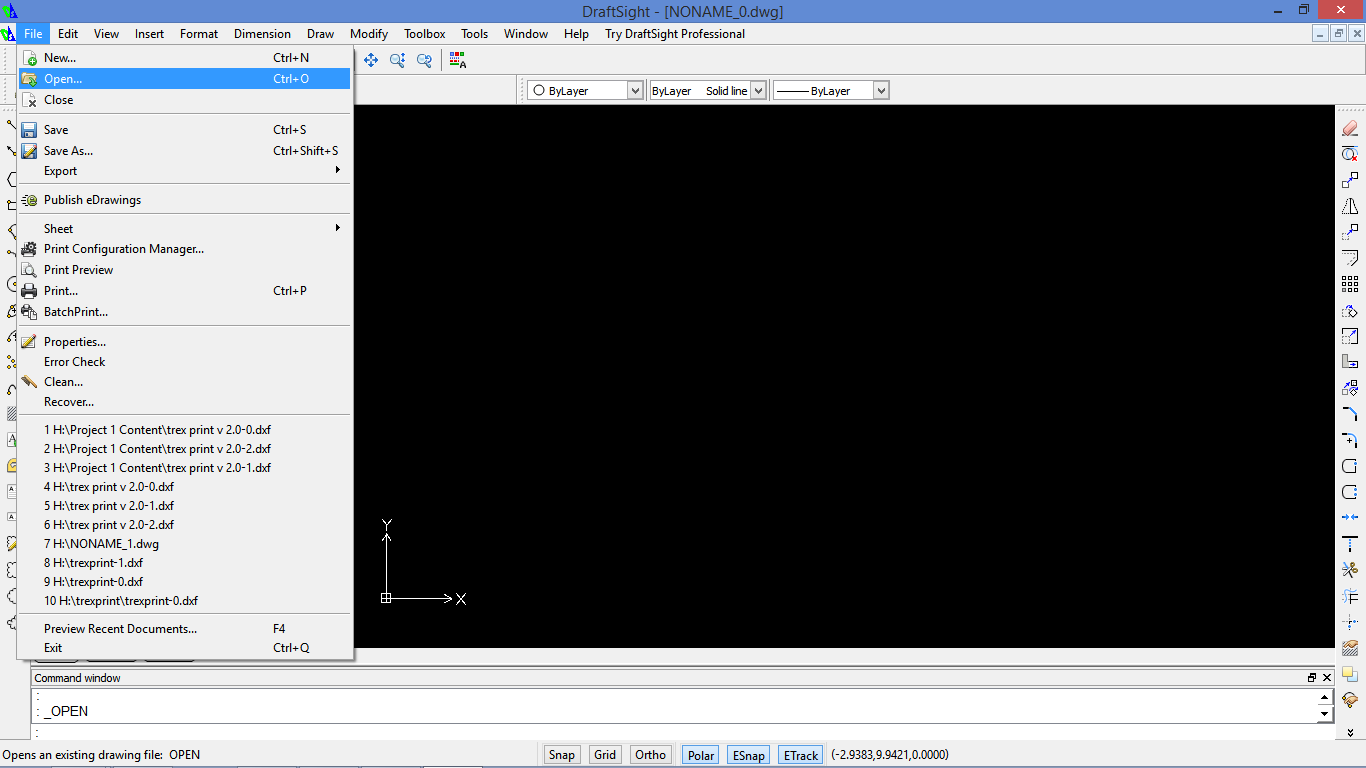This screenshot has width=1366, height=768.
Task: Float the Command window panel
Action: tap(1312, 678)
